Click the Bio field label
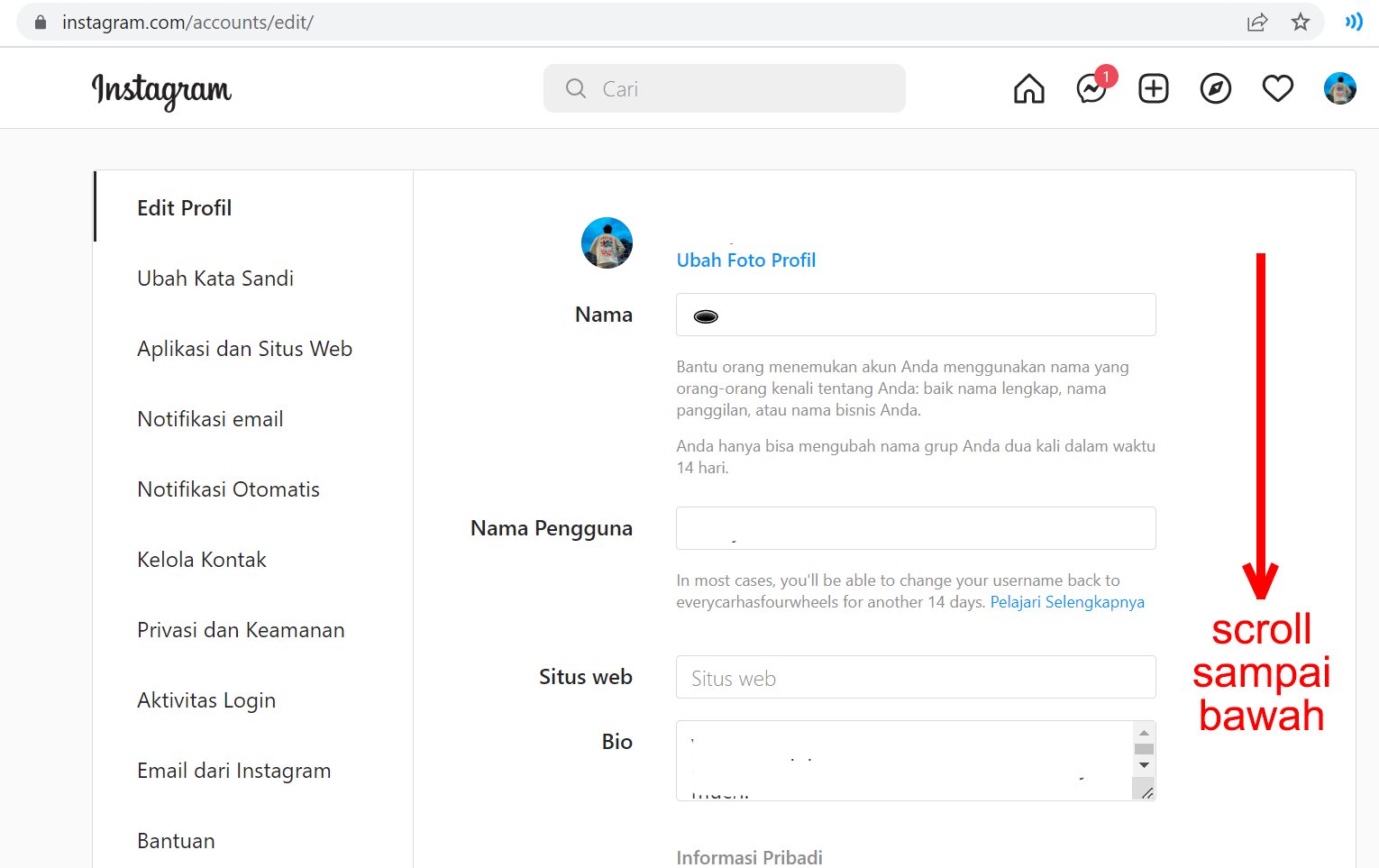 [x=617, y=742]
